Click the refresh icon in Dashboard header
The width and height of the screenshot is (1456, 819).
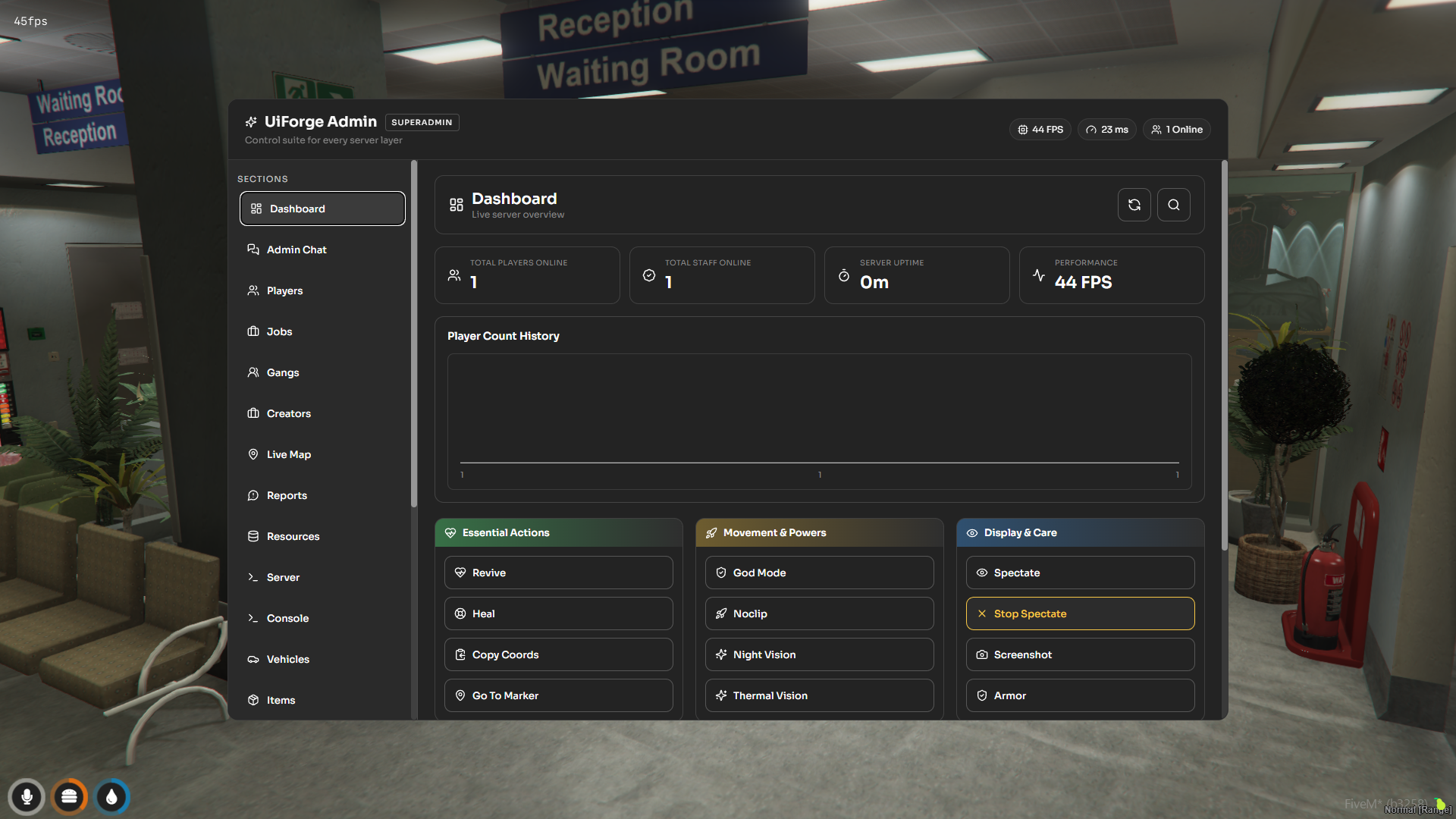[1134, 205]
